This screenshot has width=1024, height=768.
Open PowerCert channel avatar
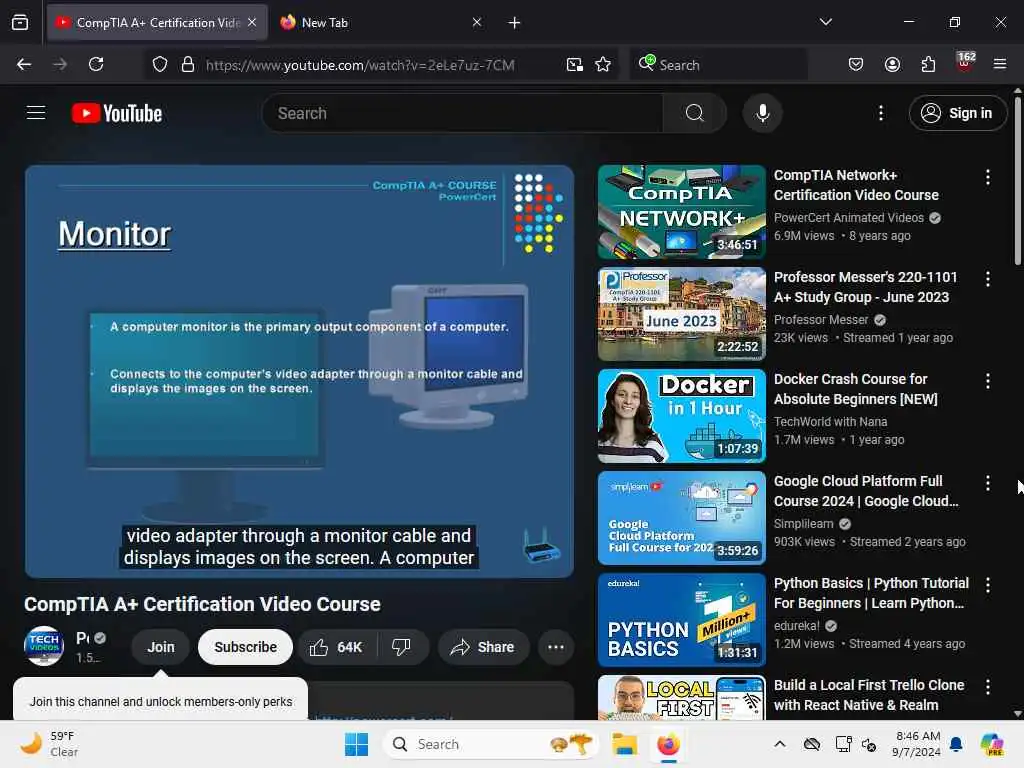click(44, 646)
